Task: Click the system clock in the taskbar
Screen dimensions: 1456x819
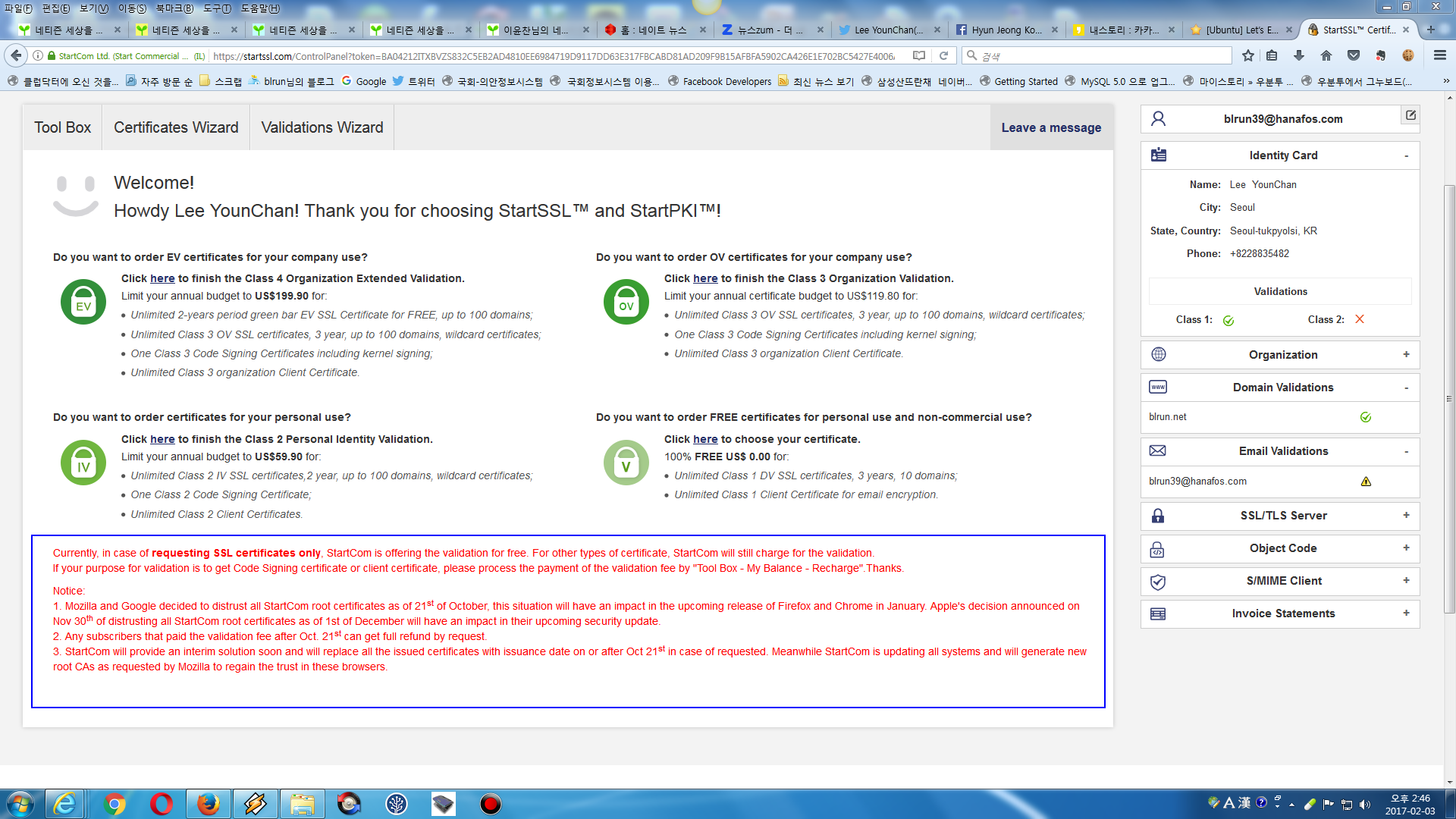Action: (x=1410, y=805)
